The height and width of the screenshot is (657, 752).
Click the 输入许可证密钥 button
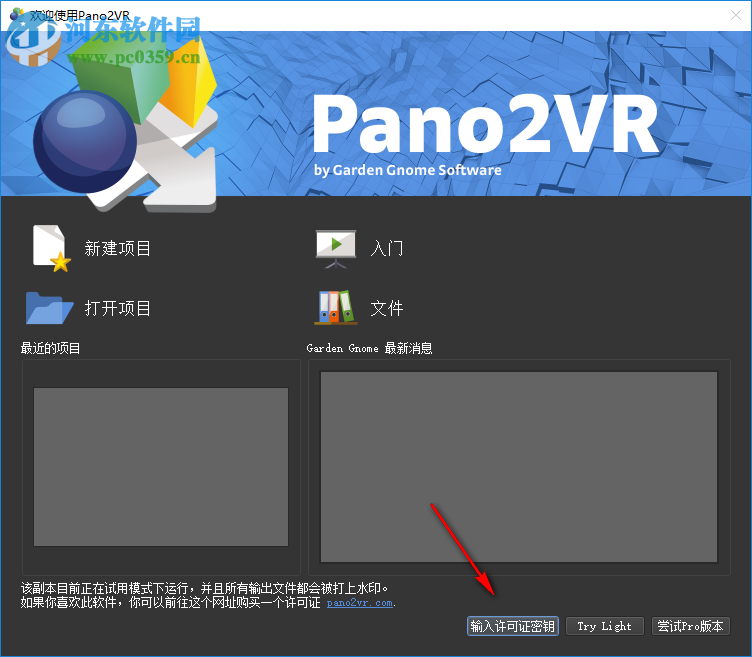click(x=513, y=626)
